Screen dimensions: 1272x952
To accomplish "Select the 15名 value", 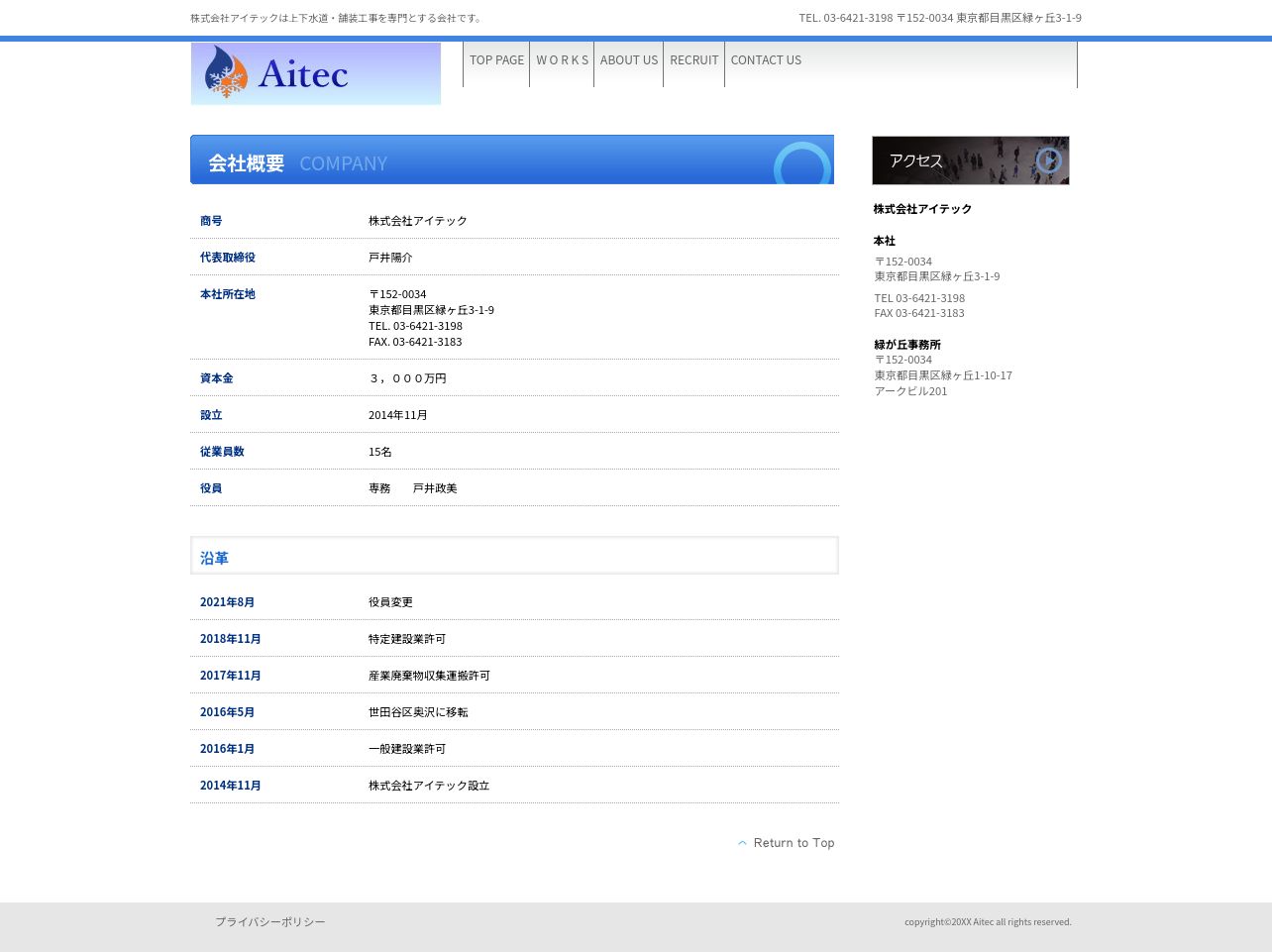I will (x=380, y=452).
